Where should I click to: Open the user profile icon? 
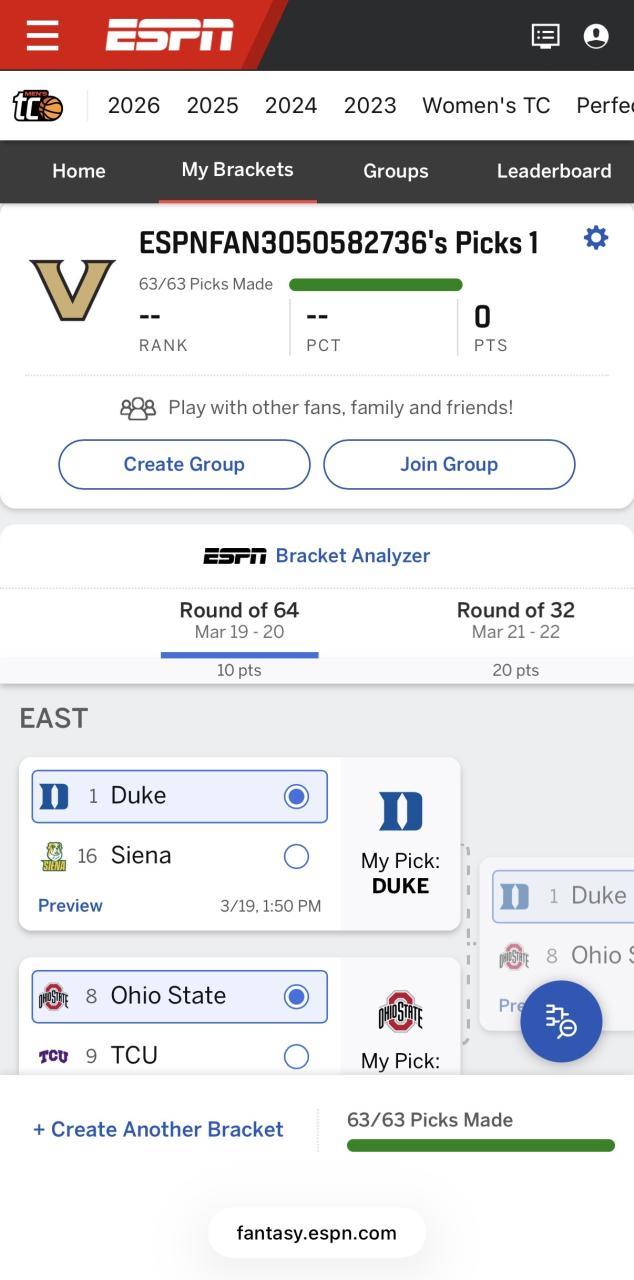(596, 36)
